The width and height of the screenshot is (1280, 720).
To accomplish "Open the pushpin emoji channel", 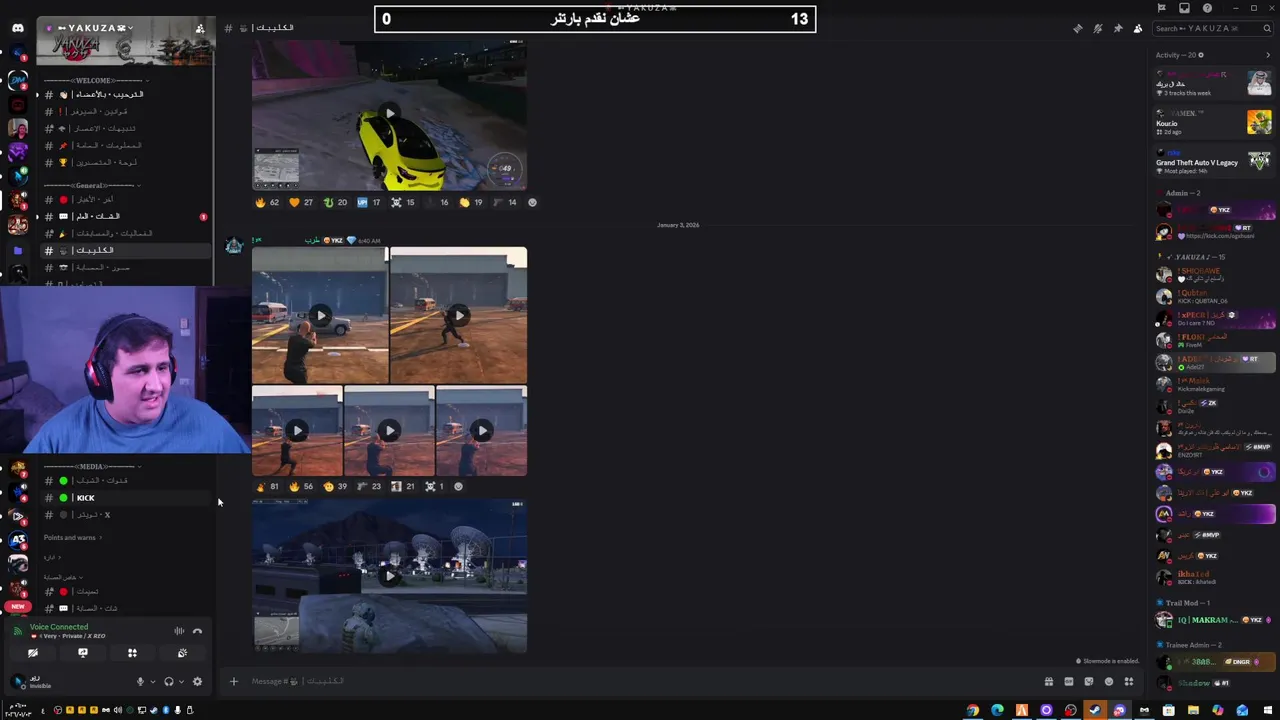I will coord(125,145).
